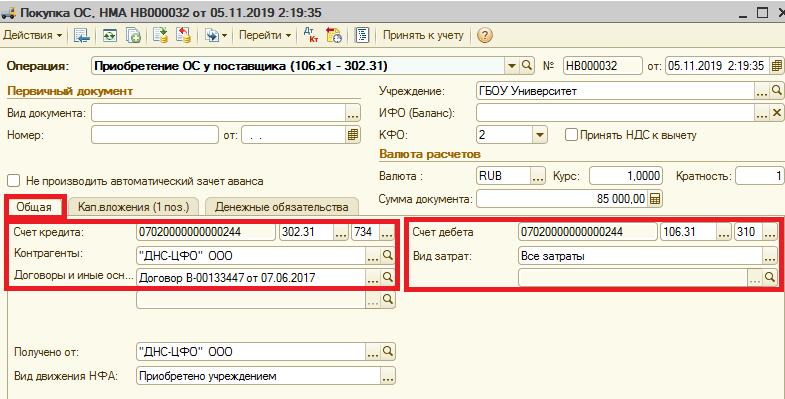Click the find-in-list toolbar icon
Viewport: 785px width, 399px height.
(x=82, y=36)
